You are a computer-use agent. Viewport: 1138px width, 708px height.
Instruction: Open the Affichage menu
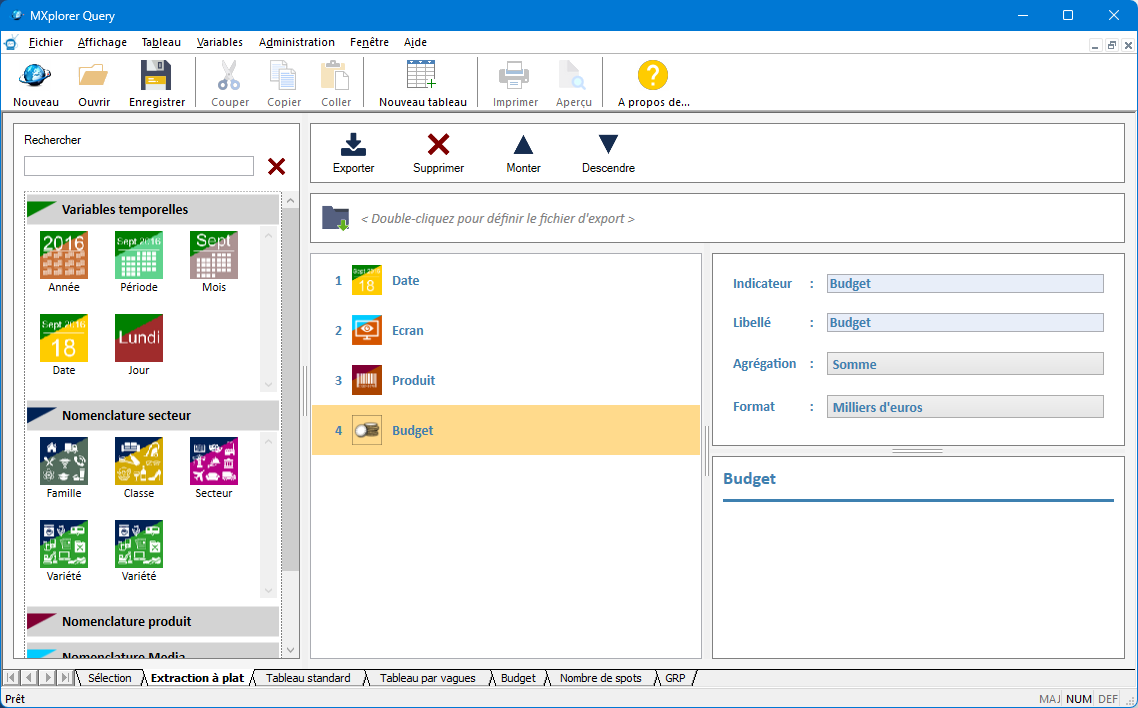102,42
